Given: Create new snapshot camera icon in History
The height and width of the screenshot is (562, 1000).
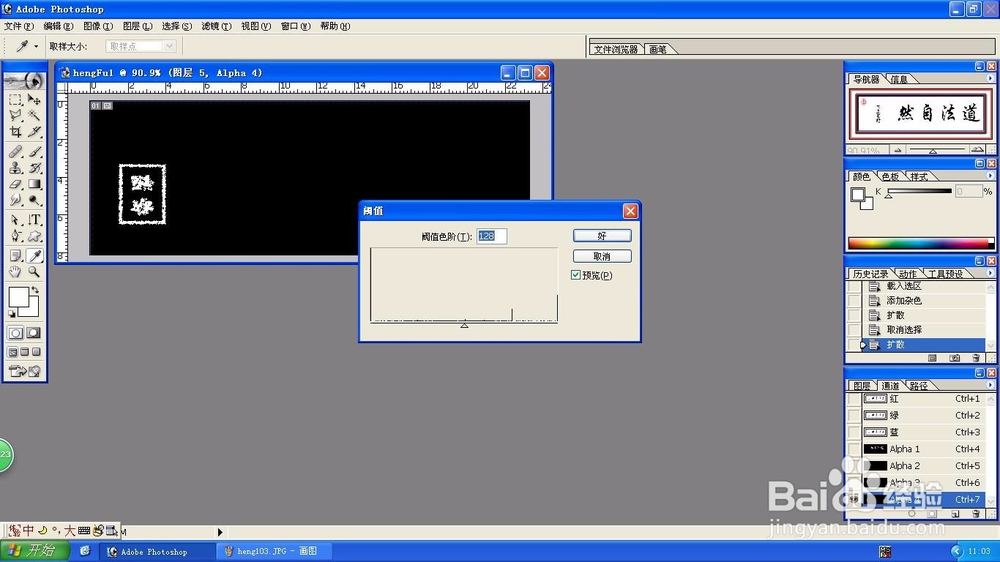Looking at the screenshot, I should click(x=954, y=359).
